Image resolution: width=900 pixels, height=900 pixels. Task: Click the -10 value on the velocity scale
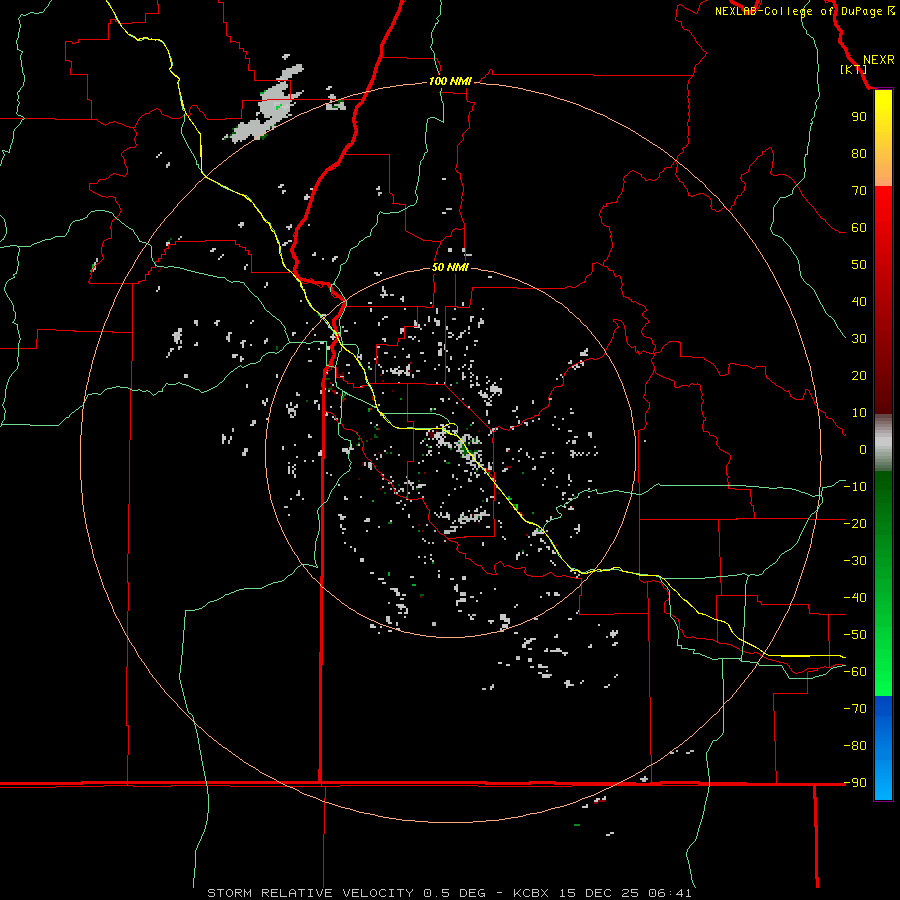(855, 487)
